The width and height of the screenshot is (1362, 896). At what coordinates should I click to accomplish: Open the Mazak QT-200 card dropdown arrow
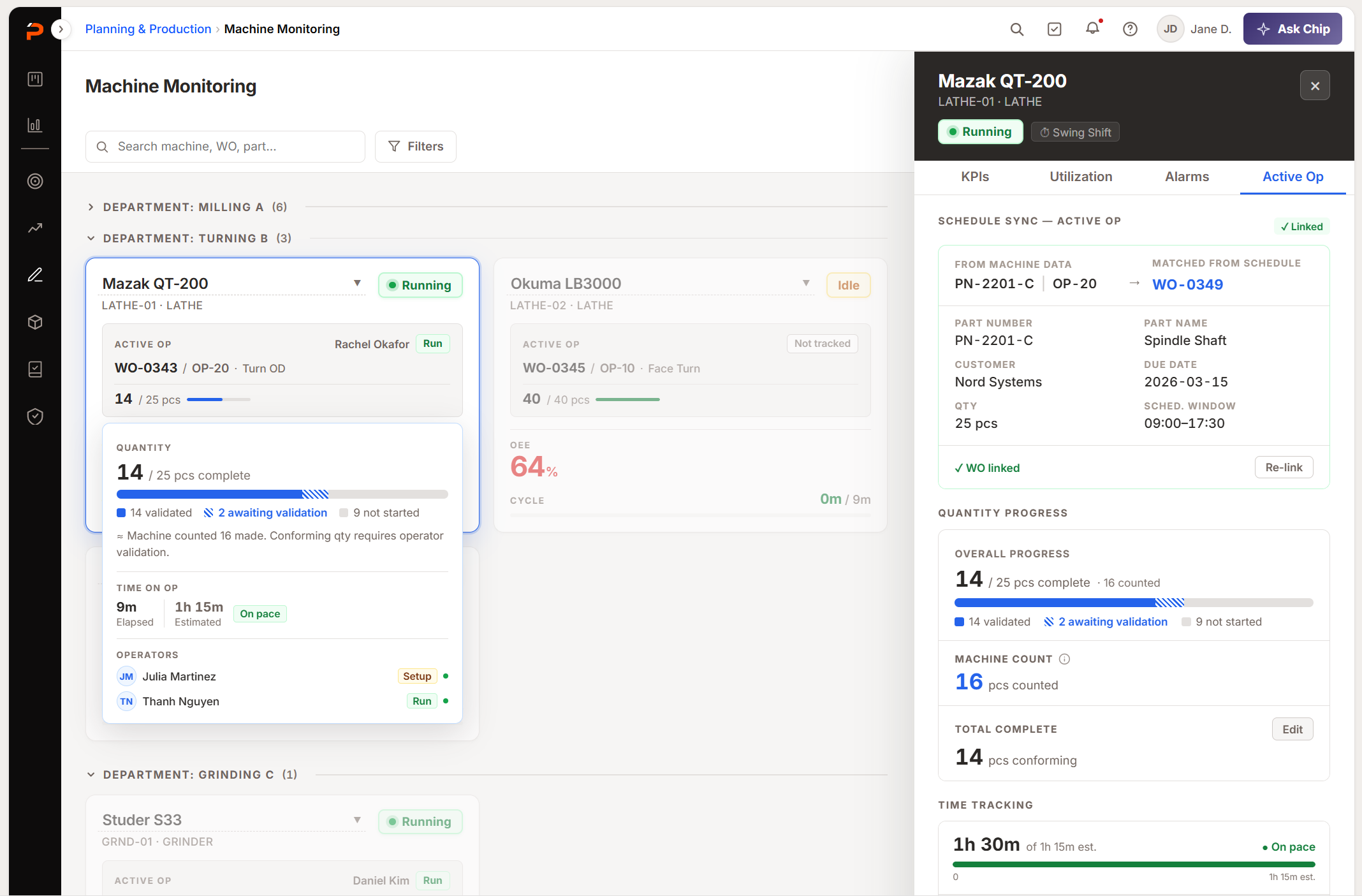click(x=357, y=283)
